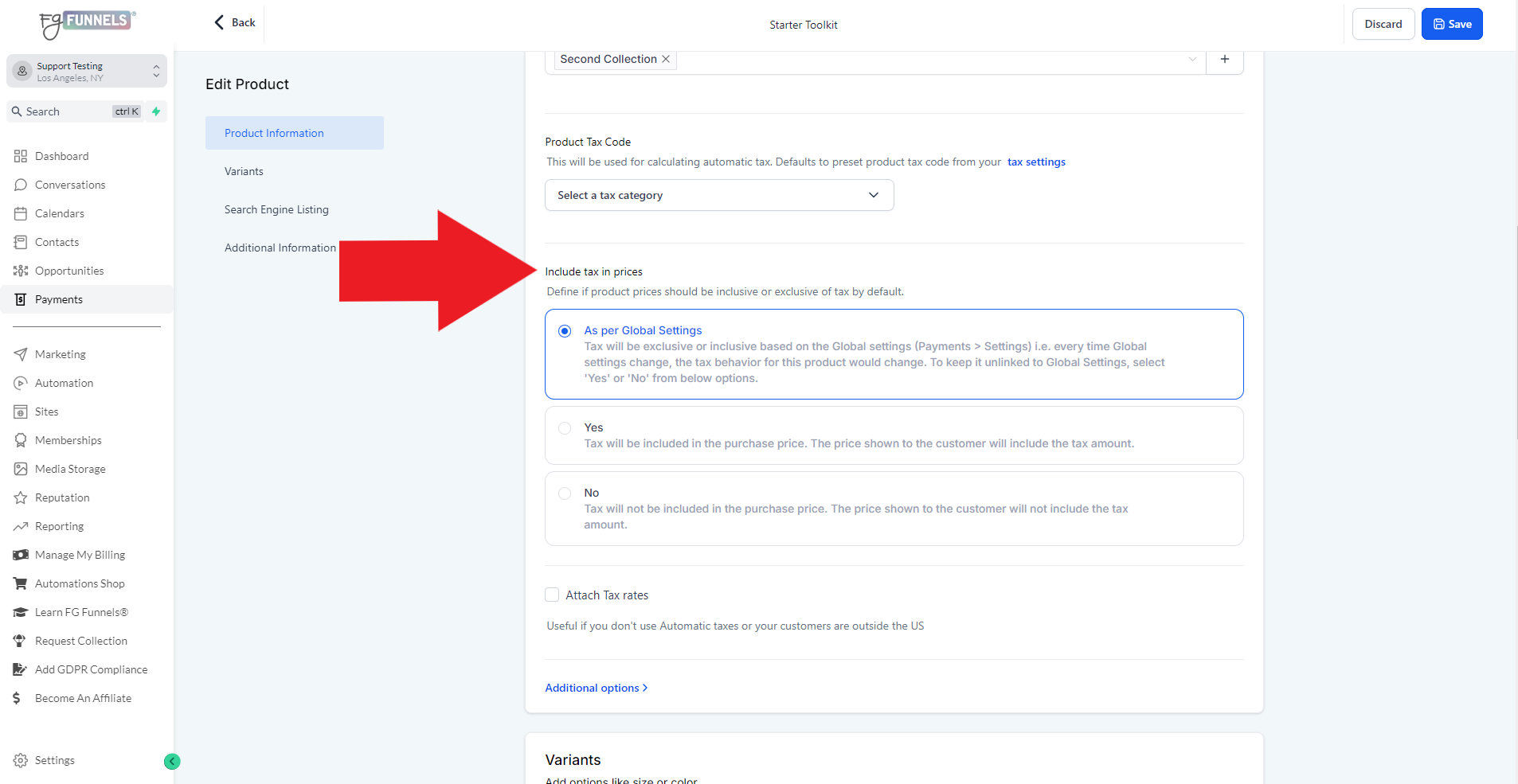Click the Discard button
This screenshot has width=1518, height=784.
point(1383,24)
